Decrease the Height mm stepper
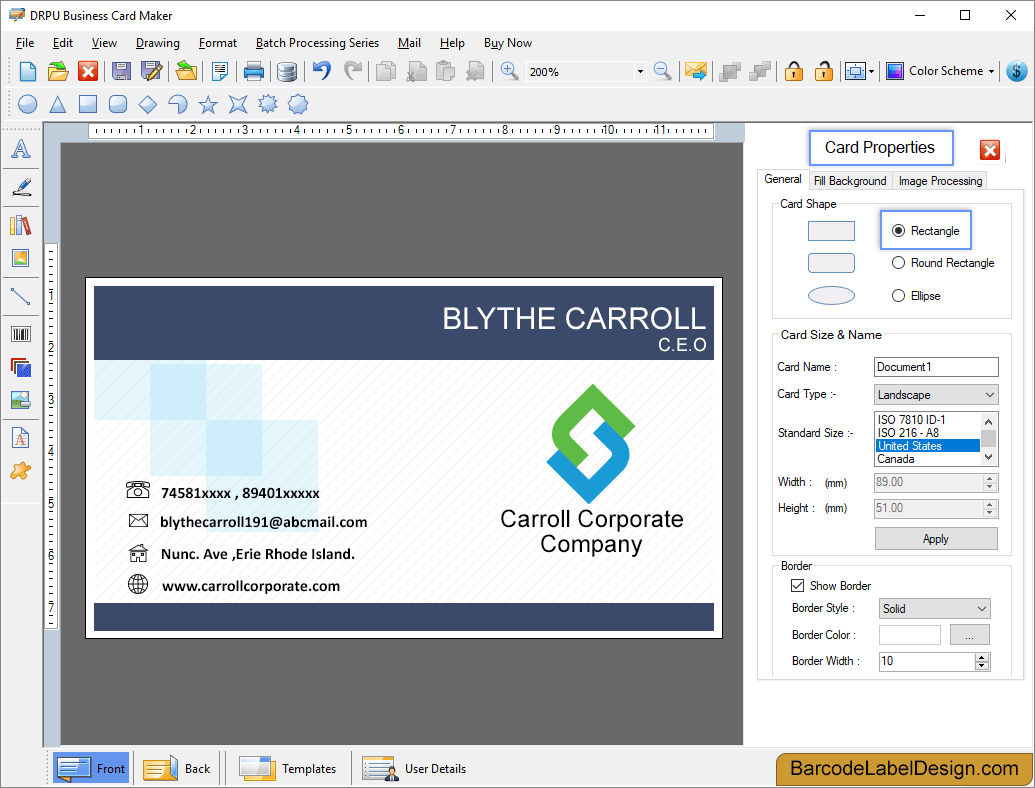This screenshot has width=1035, height=788. (x=989, y=513)
